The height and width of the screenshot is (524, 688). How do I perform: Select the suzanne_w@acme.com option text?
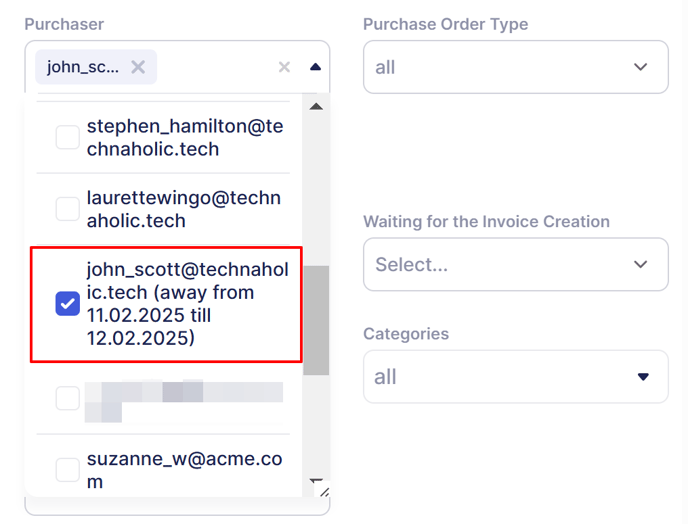coord(184,470)
